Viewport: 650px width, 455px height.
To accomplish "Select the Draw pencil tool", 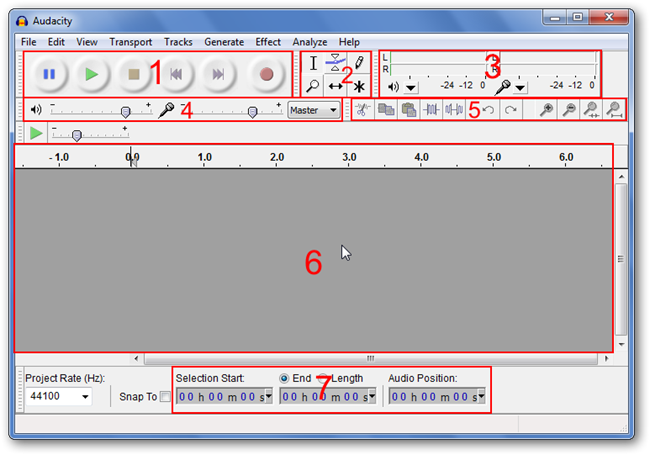I will (x=359, y=63).
